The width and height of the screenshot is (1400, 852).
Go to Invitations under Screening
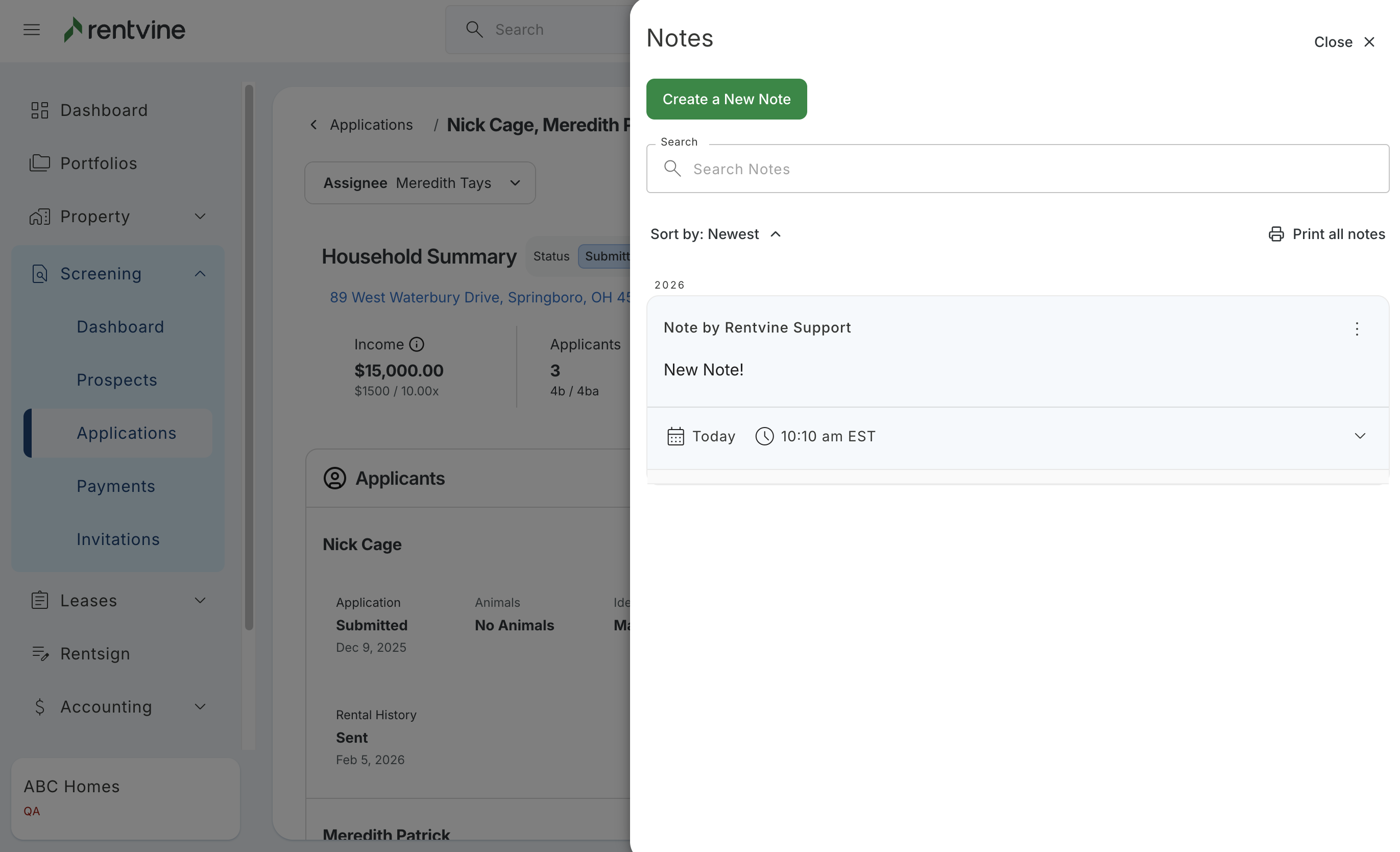point(118,539)
